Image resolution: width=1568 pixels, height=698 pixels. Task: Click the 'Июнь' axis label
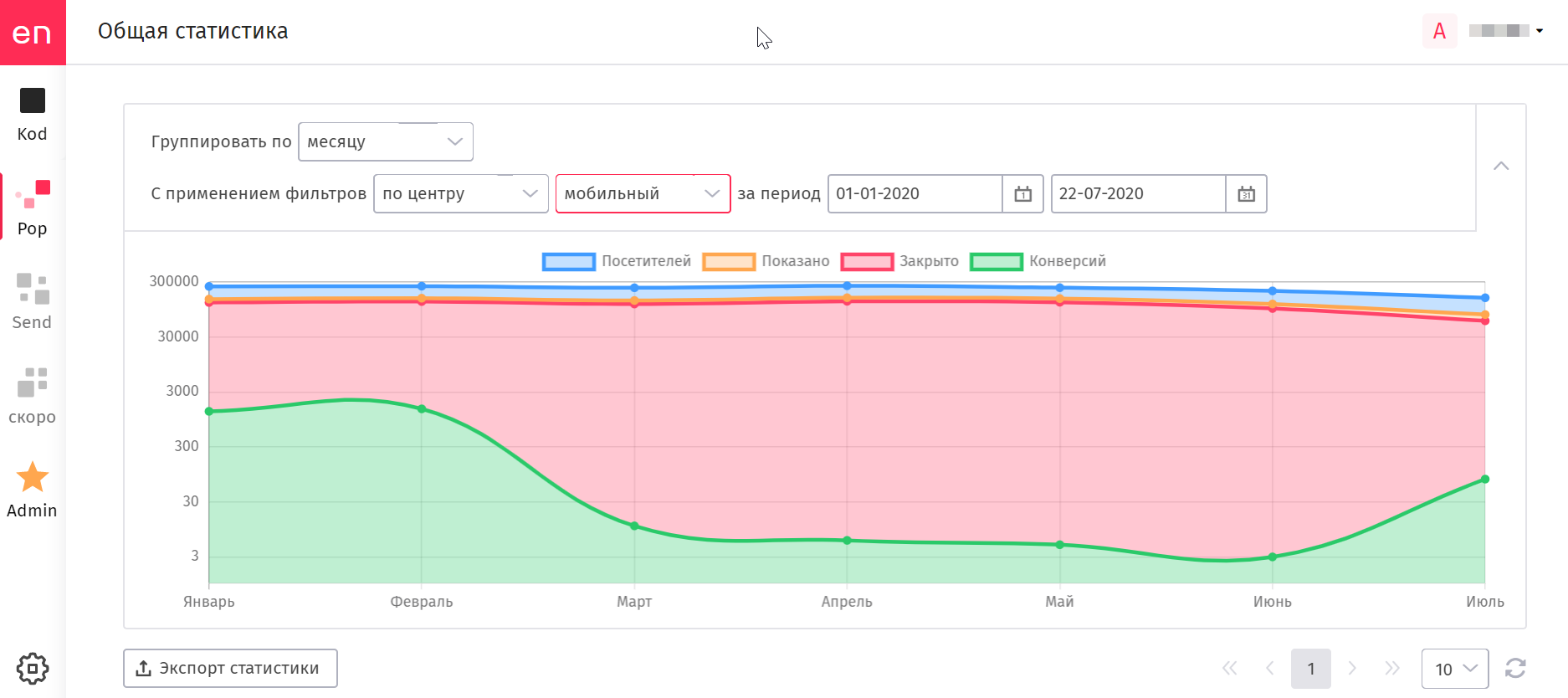(1273, 602)
